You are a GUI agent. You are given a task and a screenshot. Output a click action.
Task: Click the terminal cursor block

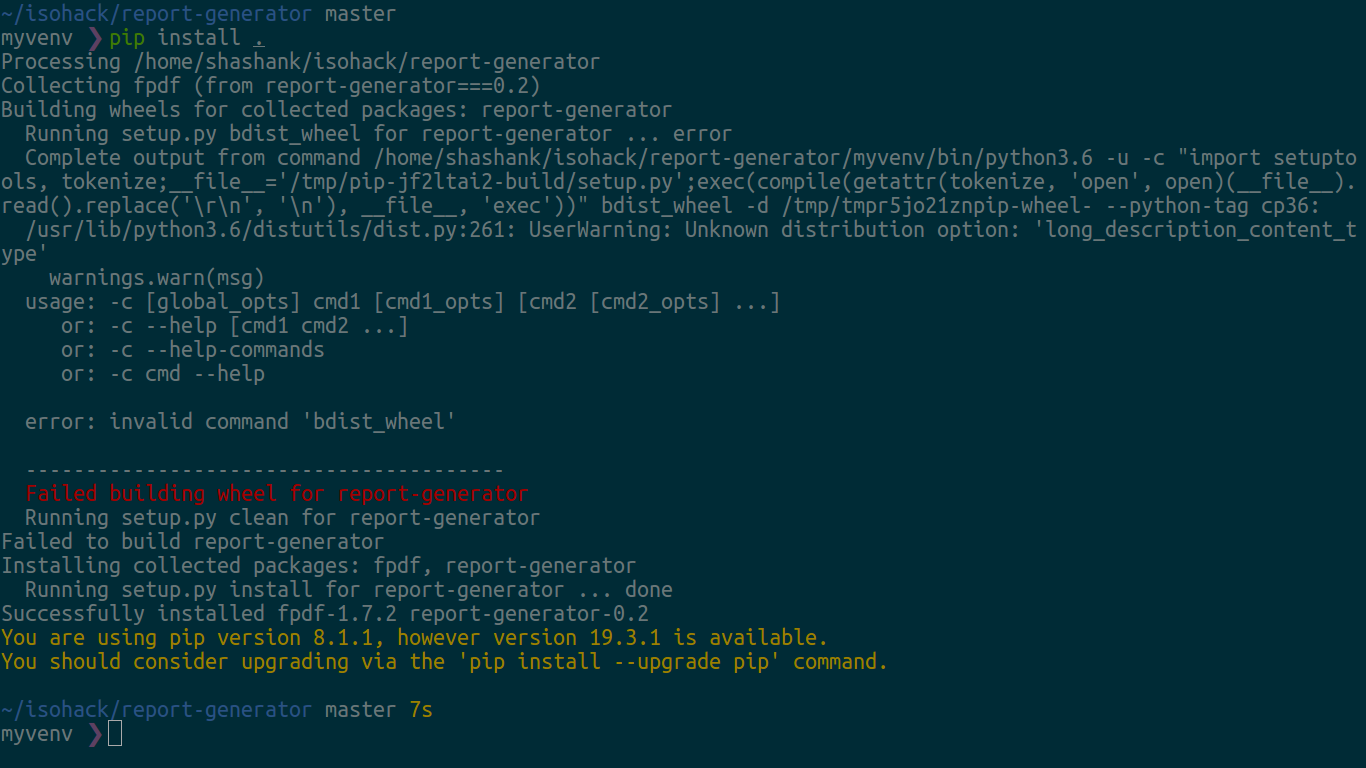[x=115, y=734]
